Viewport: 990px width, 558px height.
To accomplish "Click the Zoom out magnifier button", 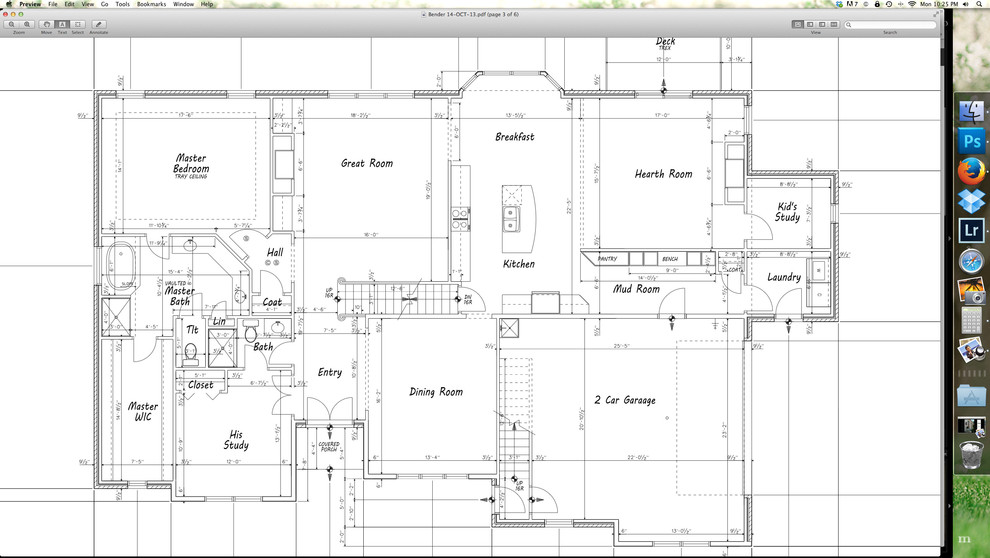I will click(x=12, y=24).
